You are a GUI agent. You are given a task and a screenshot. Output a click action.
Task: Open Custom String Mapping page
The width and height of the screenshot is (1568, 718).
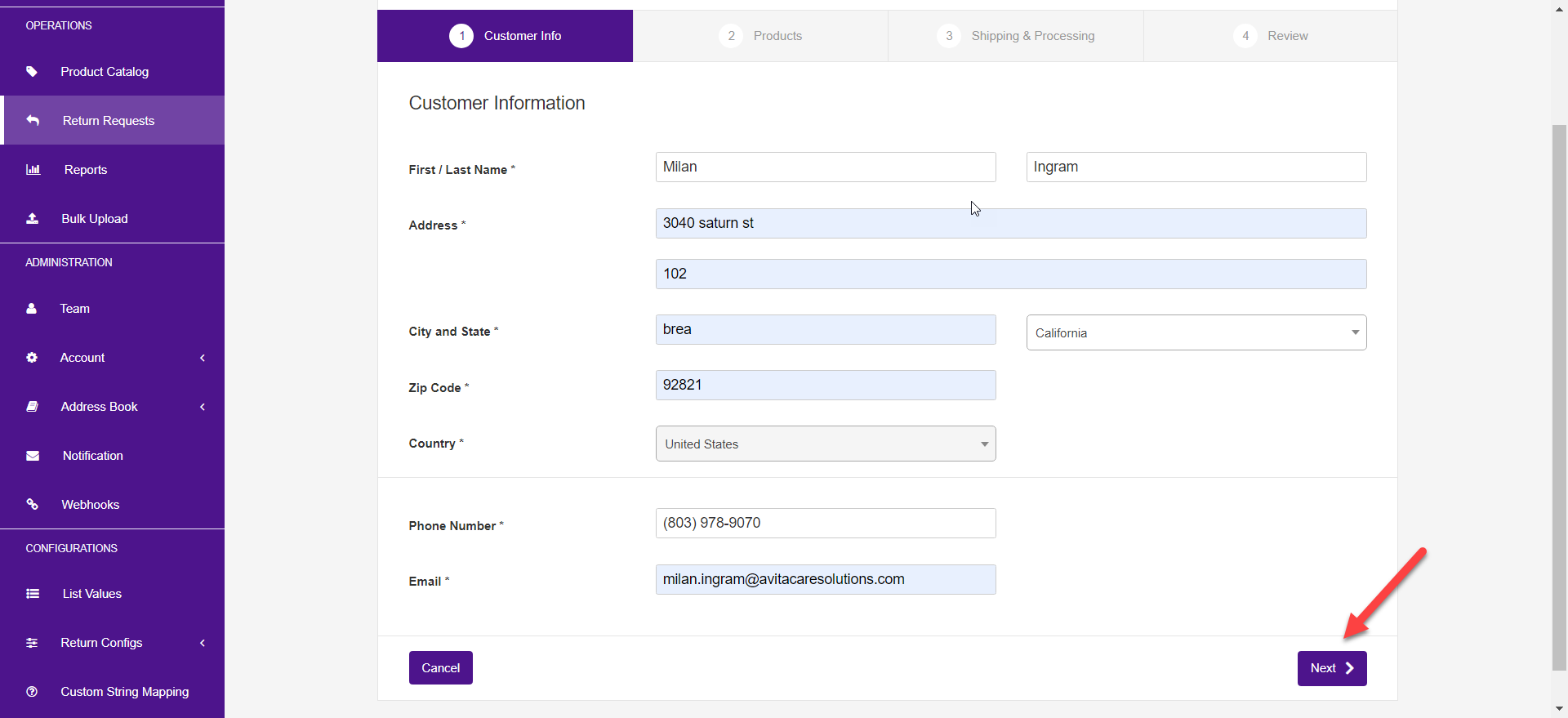(x=112, y=692)
